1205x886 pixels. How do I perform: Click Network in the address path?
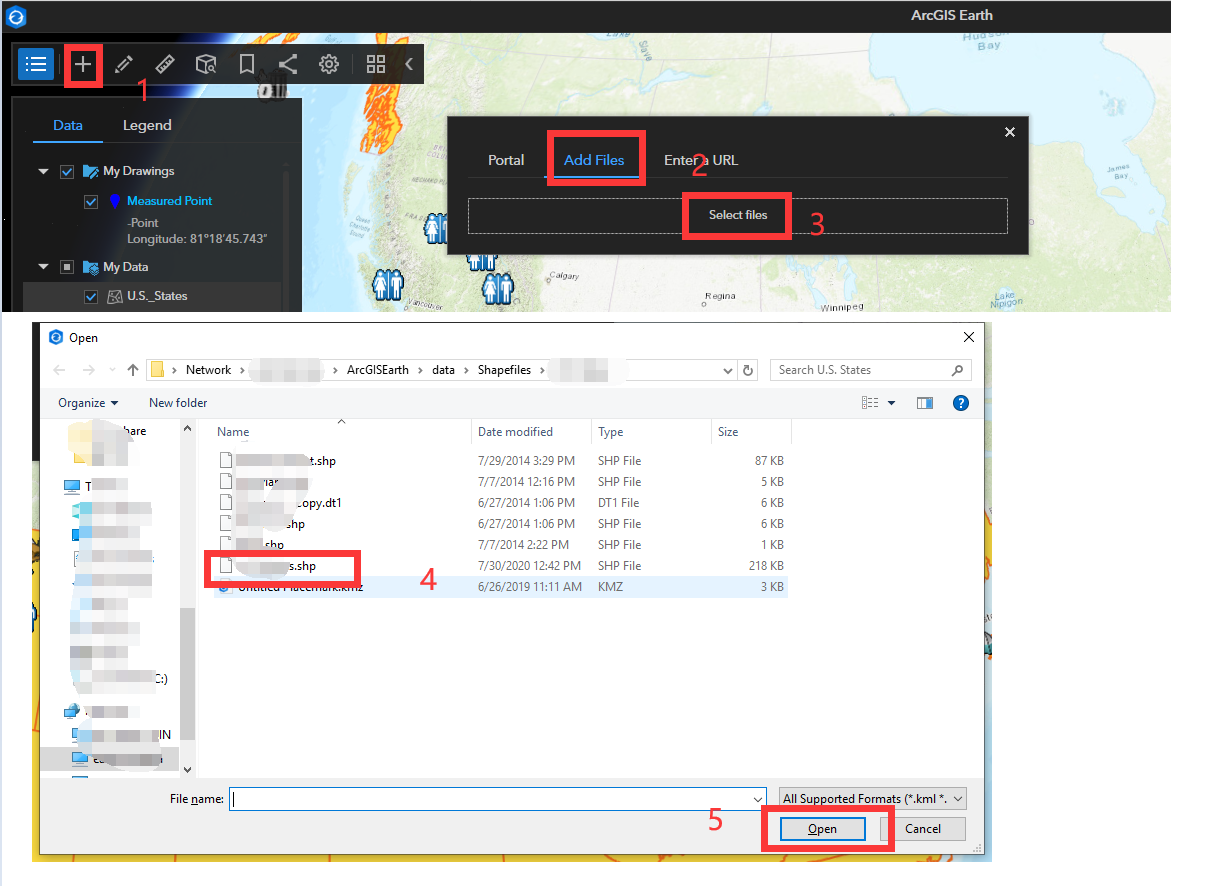(208, 370)
